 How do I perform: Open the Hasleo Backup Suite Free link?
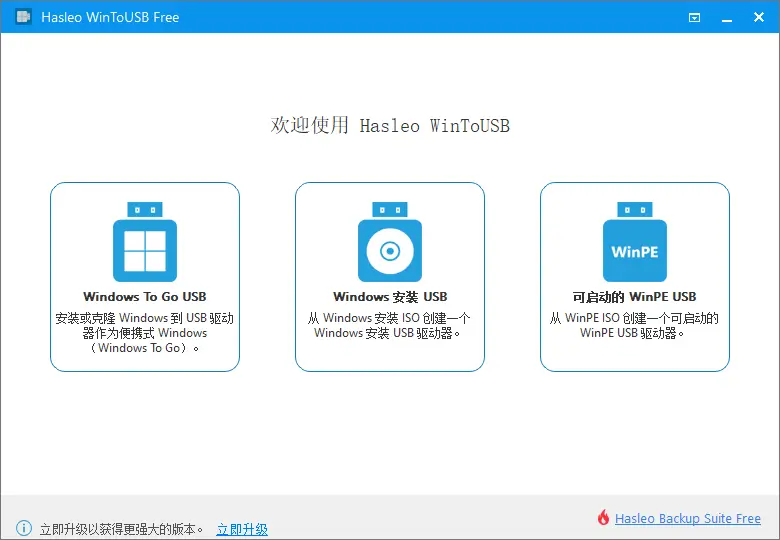tap(688, 518)
